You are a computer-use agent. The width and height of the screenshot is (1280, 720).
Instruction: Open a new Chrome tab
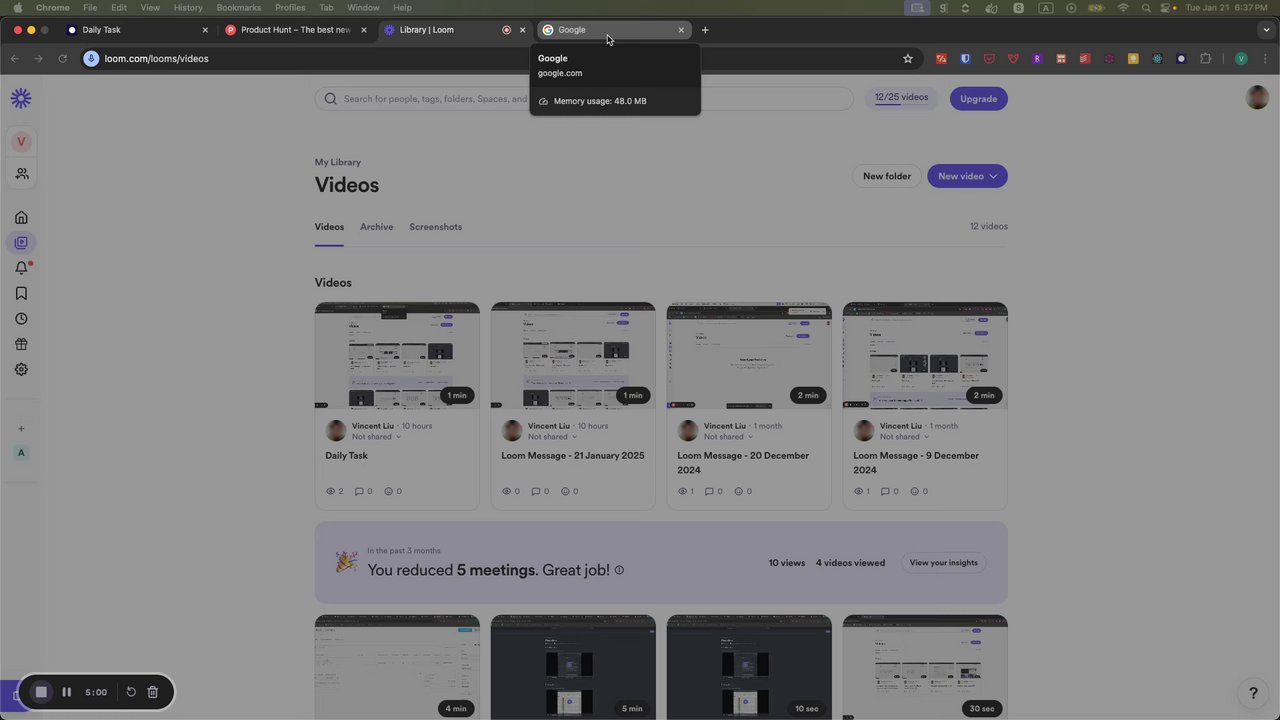pyautogui.click(x=705, y=30)
